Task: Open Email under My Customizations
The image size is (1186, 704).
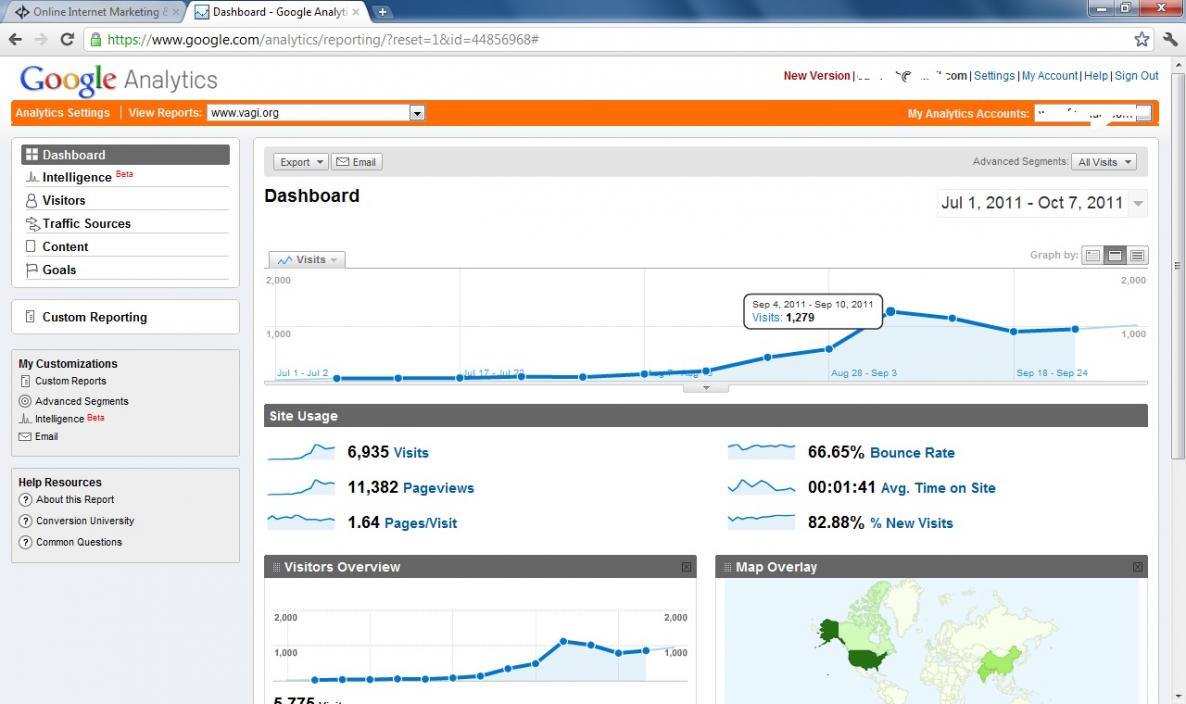Action: [x=46, y=436]
